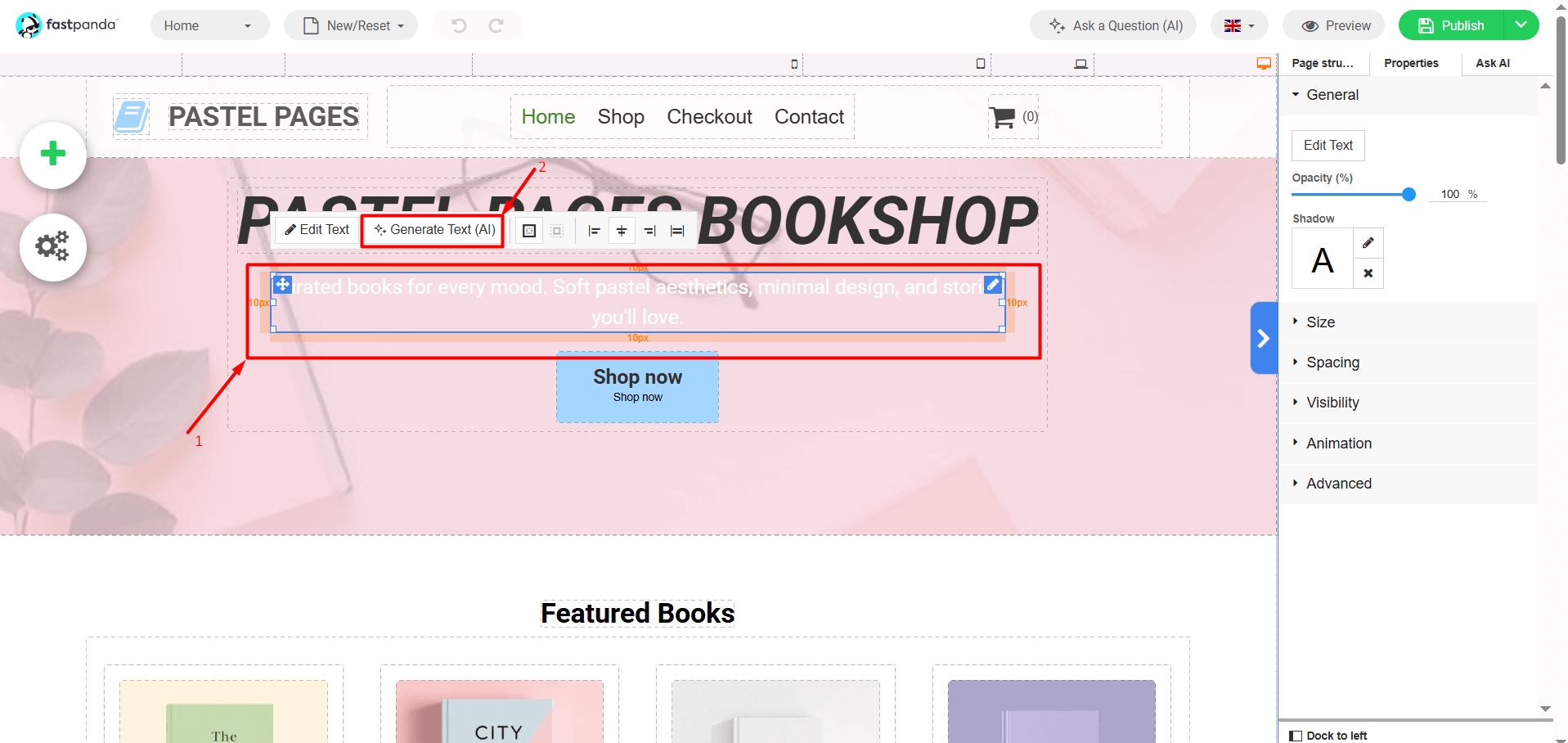Open the Page structure tab

point(1322,63)
